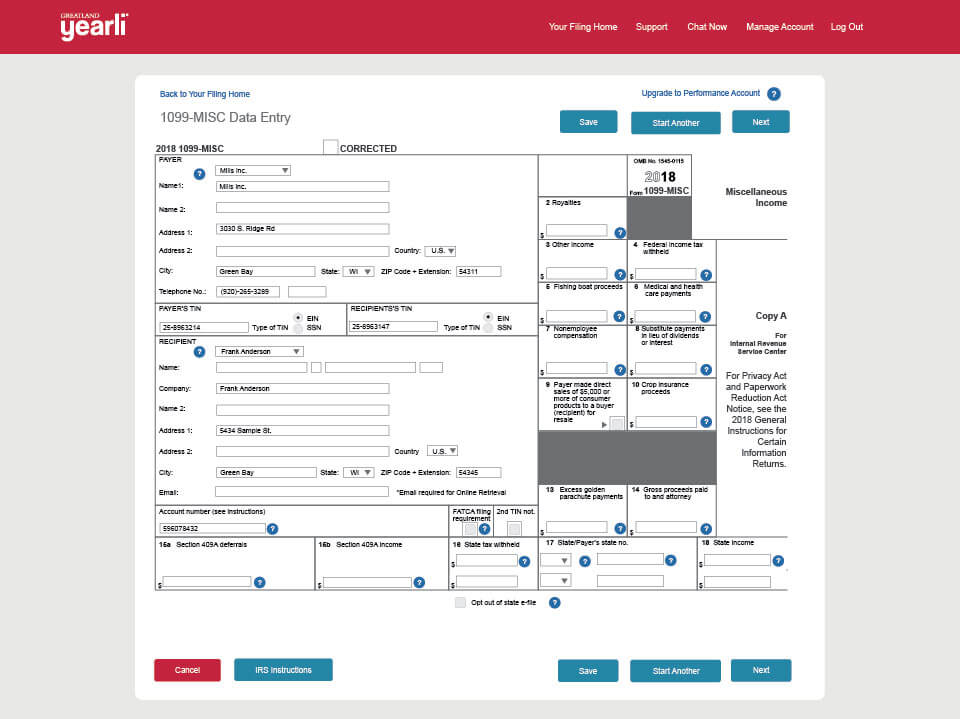This screenshot has width=960, height=719.
Task: Open the Mills Inc. payer dropdown
Action: (253, 171)
